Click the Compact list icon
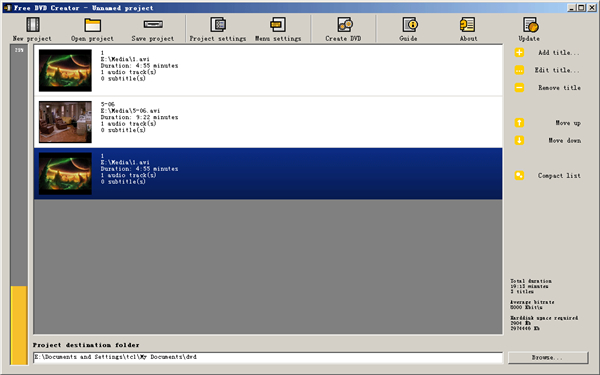 [519, 176]
